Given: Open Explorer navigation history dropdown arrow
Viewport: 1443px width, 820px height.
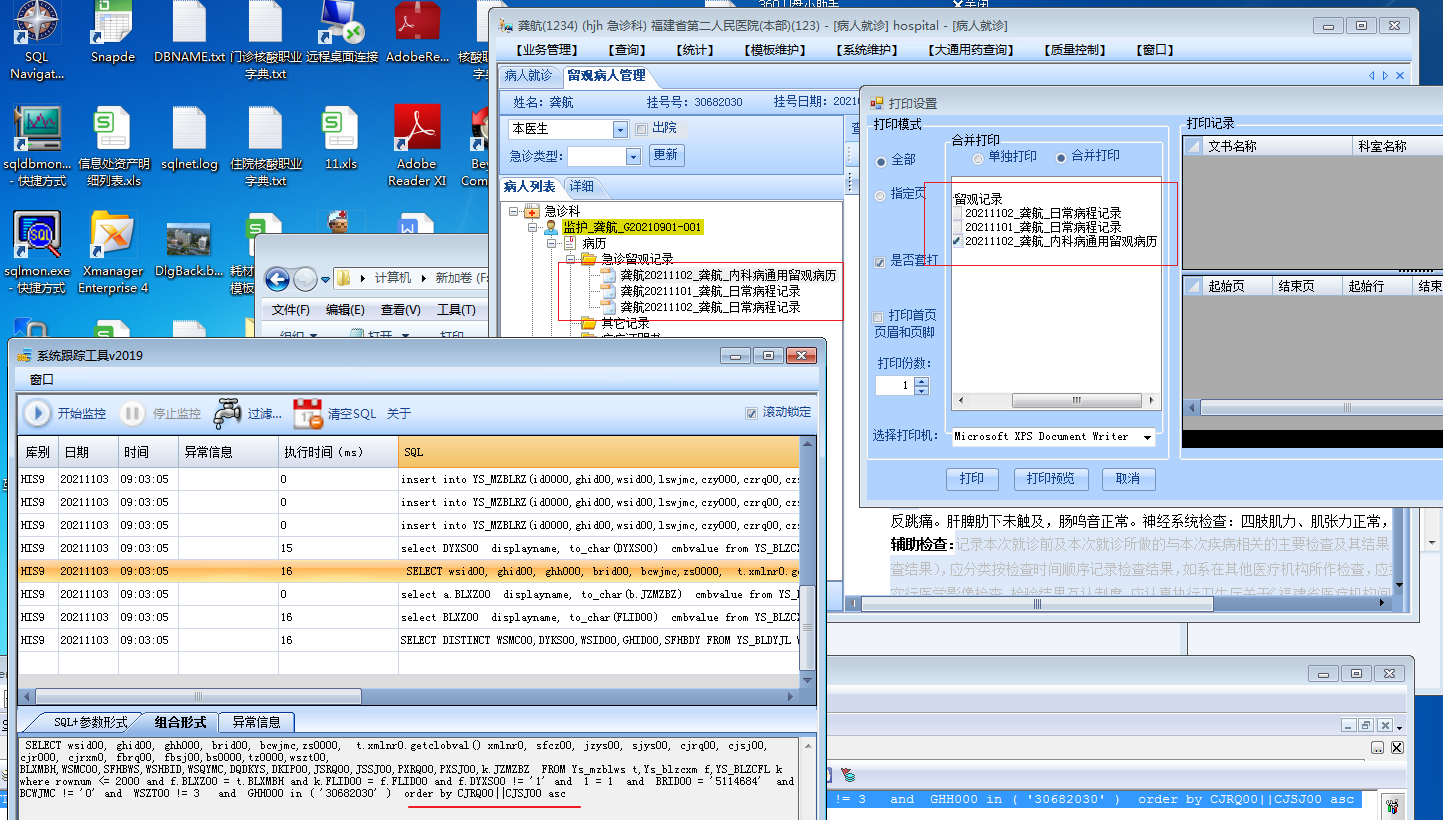Looking at the screenshot, I should [x=325, y=279].
